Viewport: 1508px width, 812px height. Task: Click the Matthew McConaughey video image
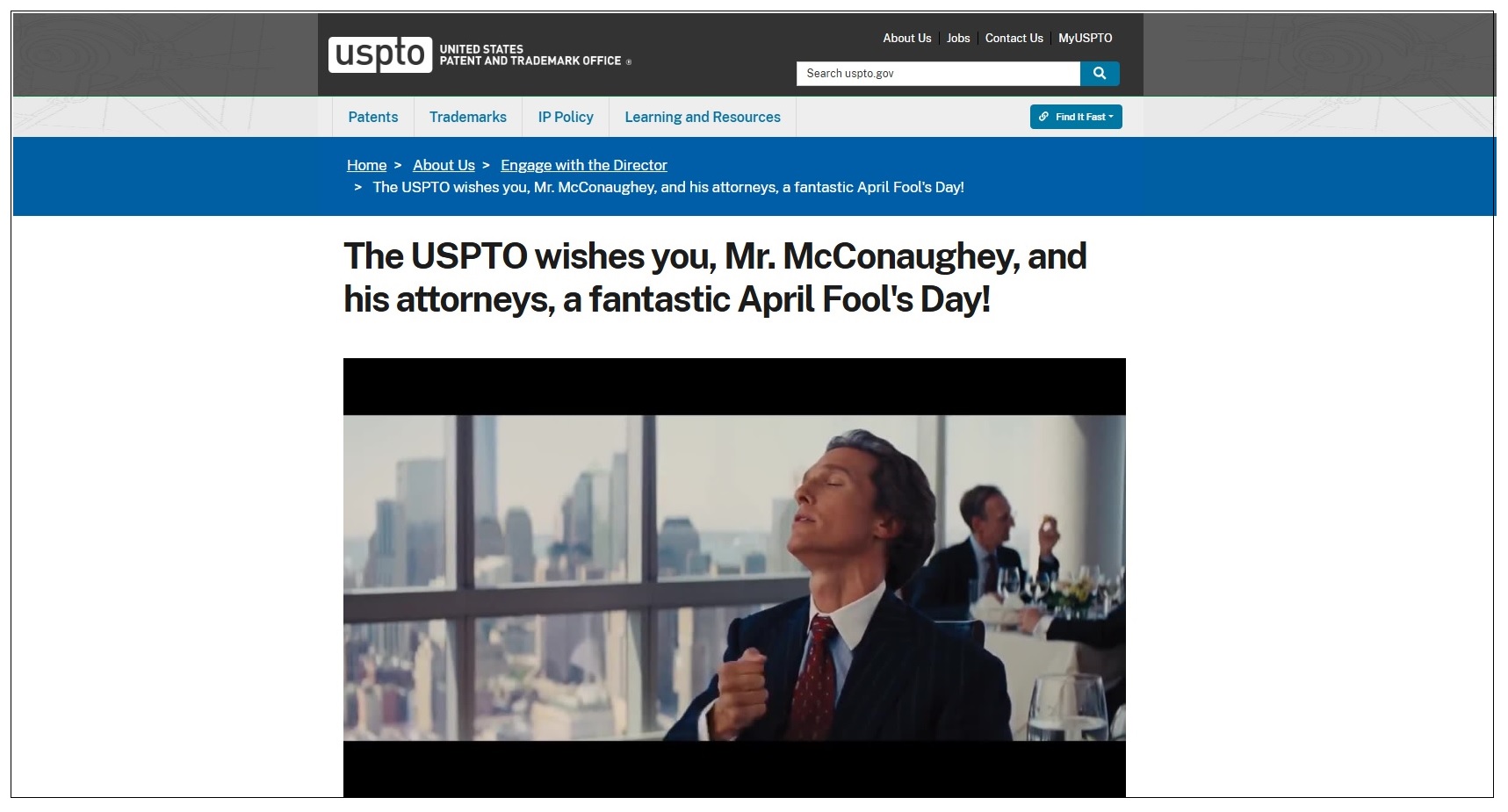tap(734, 578)
